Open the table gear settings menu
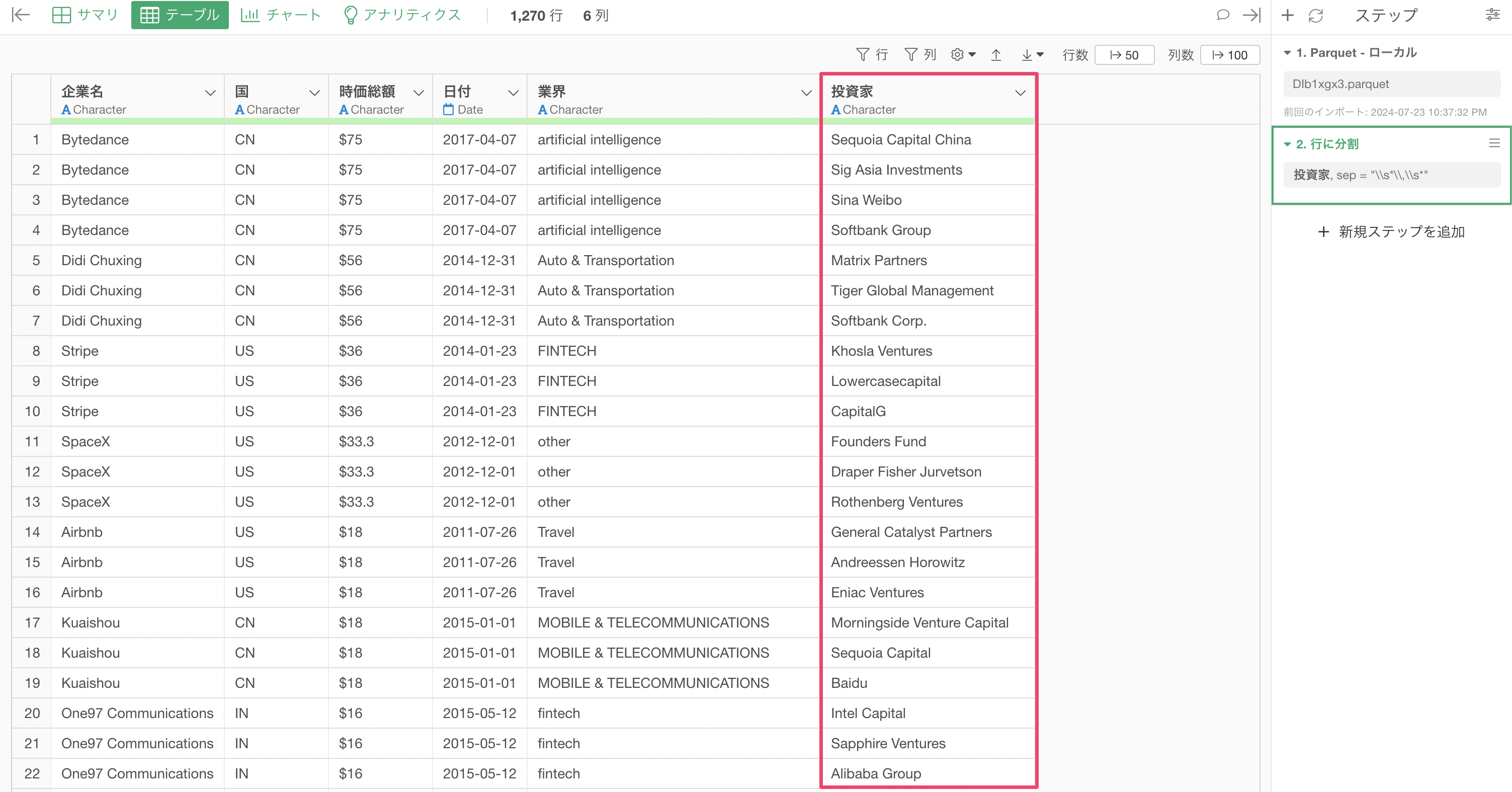Image resolution: width=1512 pixels, height=792 pixels. pos(963,55)
